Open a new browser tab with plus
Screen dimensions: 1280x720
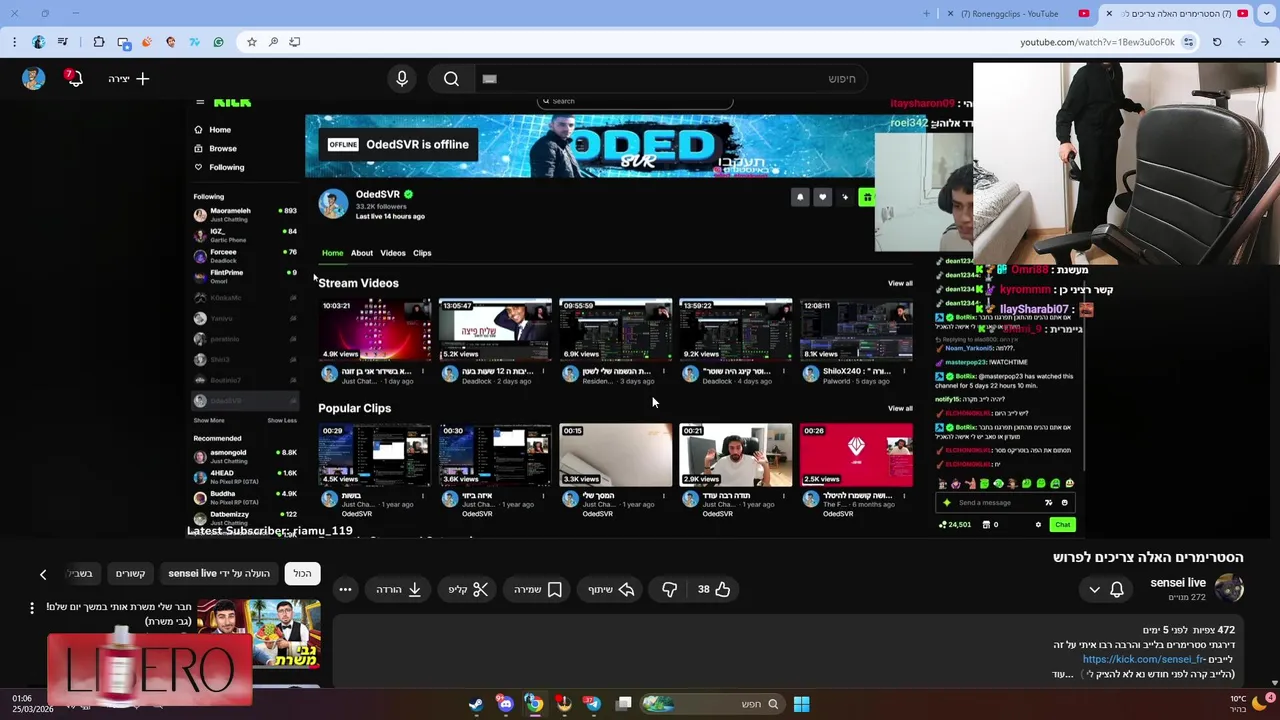click(x=927, y=14)
